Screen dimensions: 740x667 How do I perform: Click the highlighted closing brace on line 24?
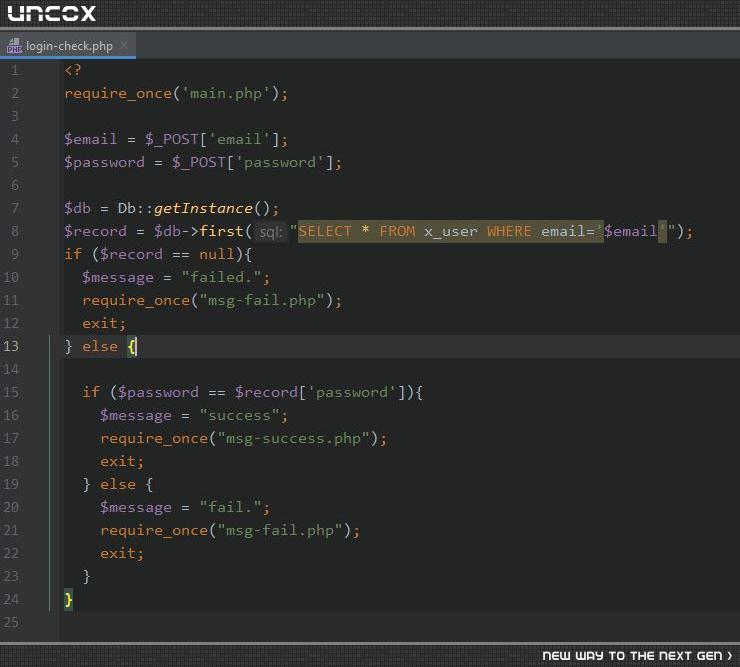[68, 599]
